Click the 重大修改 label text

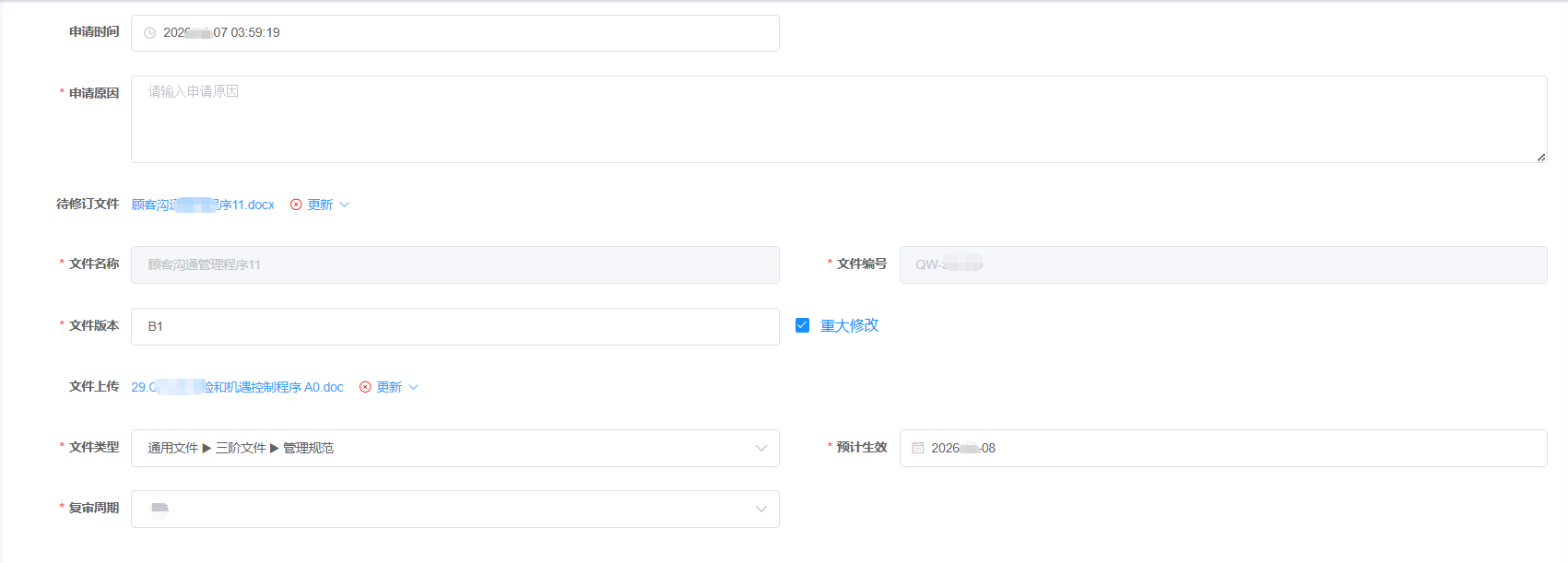pos(850,325)
